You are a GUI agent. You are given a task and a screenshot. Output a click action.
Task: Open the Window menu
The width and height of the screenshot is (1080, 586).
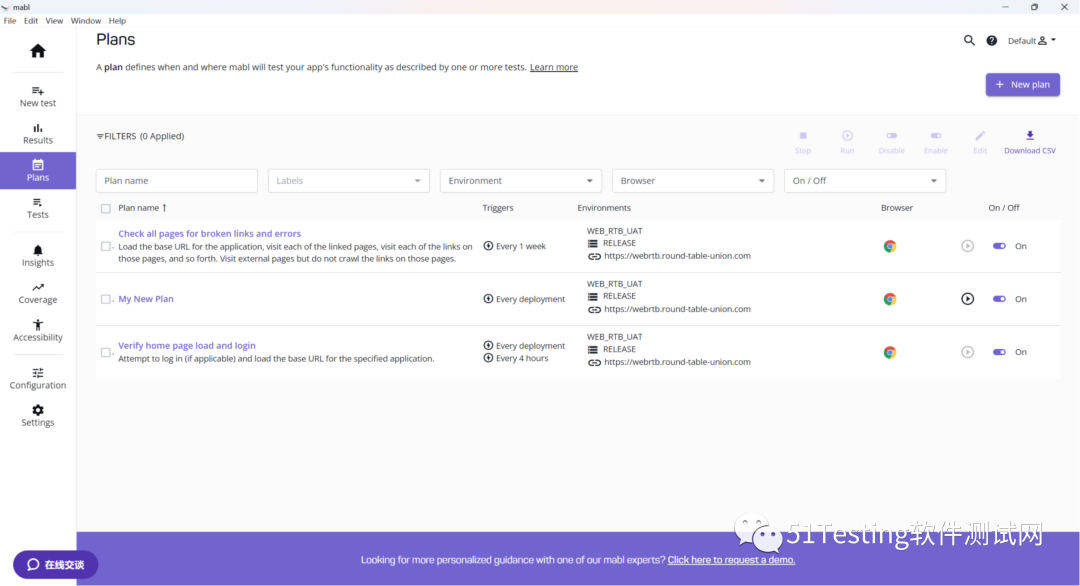pyautogui.click(x=85, y=21)
